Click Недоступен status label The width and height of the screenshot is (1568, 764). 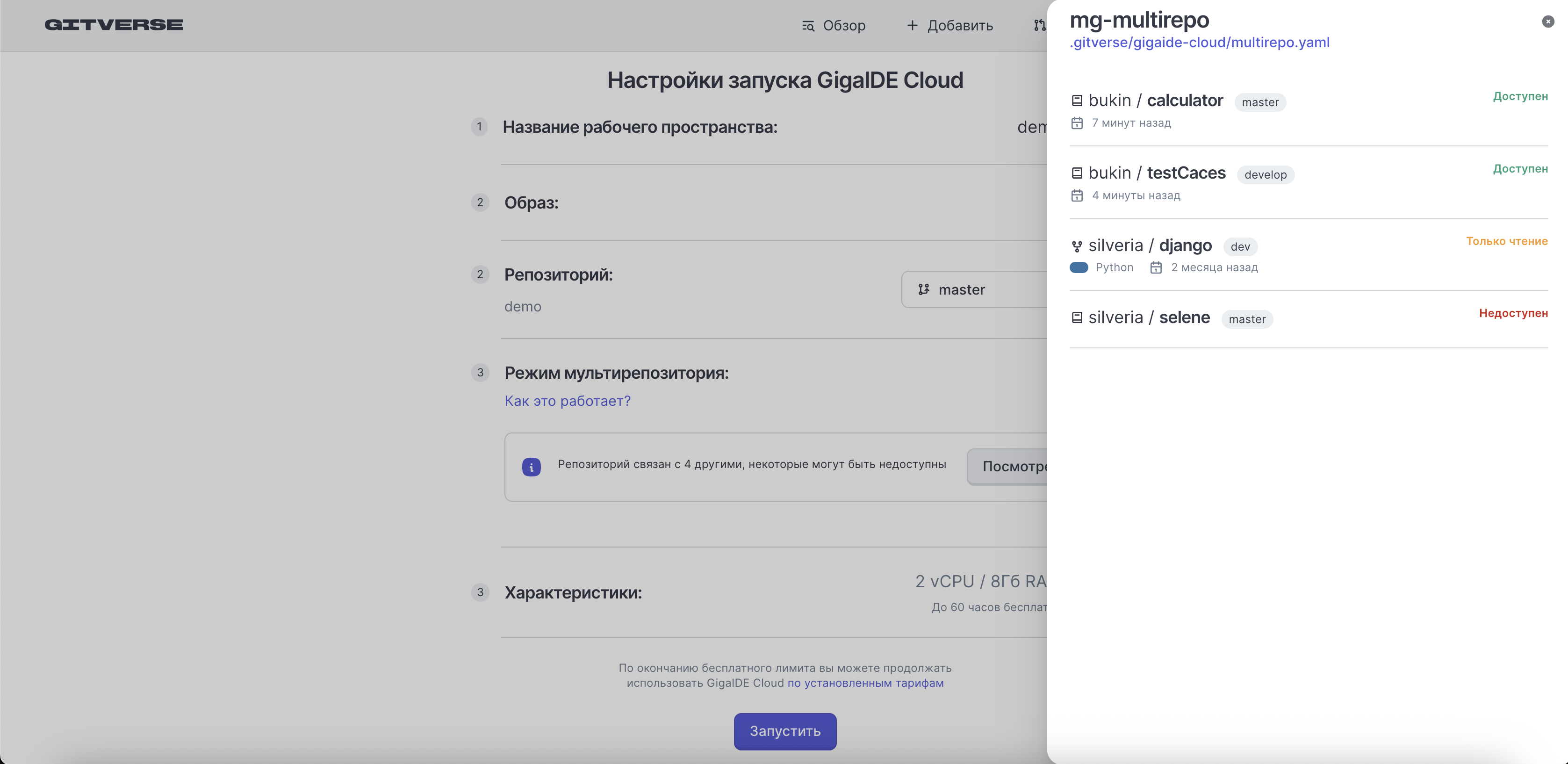[x=1513, y=313]
